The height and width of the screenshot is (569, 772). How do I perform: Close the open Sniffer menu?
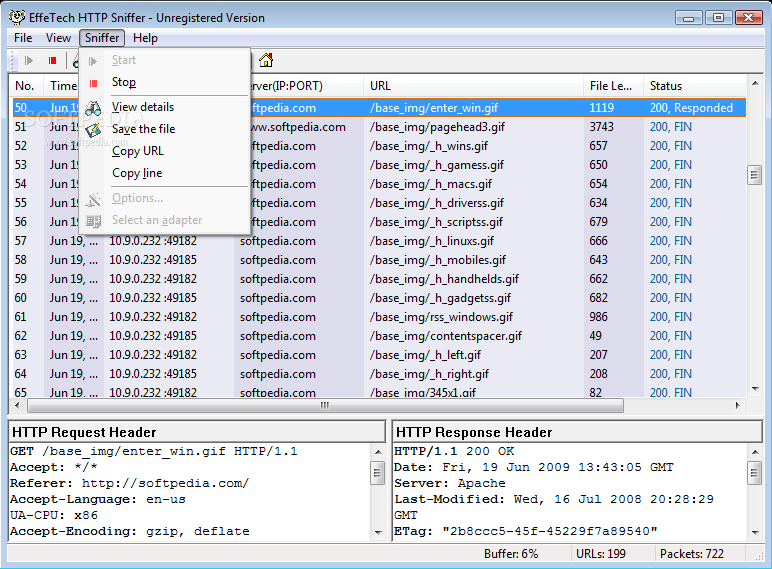click(102, 38)
